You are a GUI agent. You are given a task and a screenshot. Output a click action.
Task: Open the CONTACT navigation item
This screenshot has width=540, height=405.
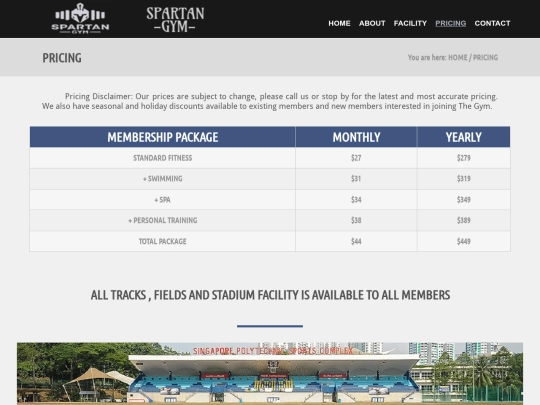tap(492, 23)
